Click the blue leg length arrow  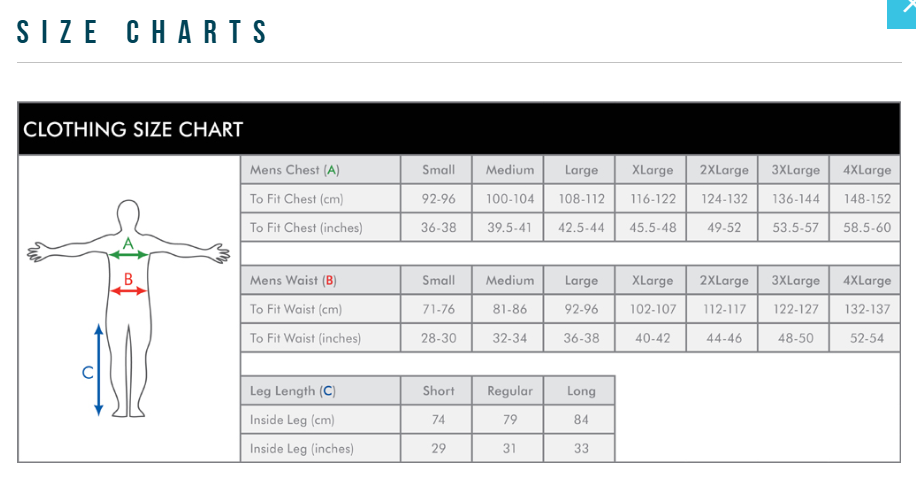tap(98, 369)
